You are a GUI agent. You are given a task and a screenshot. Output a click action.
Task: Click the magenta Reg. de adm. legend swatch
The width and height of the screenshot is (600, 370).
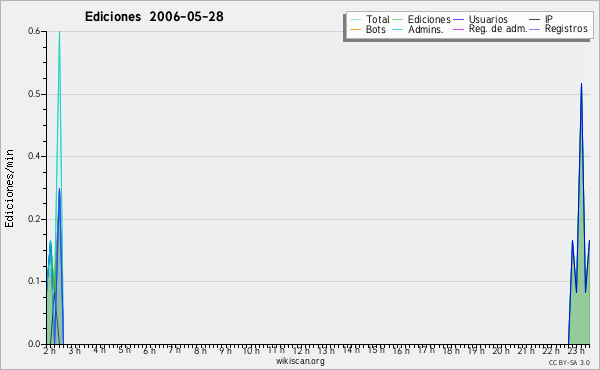click(458, 29)
